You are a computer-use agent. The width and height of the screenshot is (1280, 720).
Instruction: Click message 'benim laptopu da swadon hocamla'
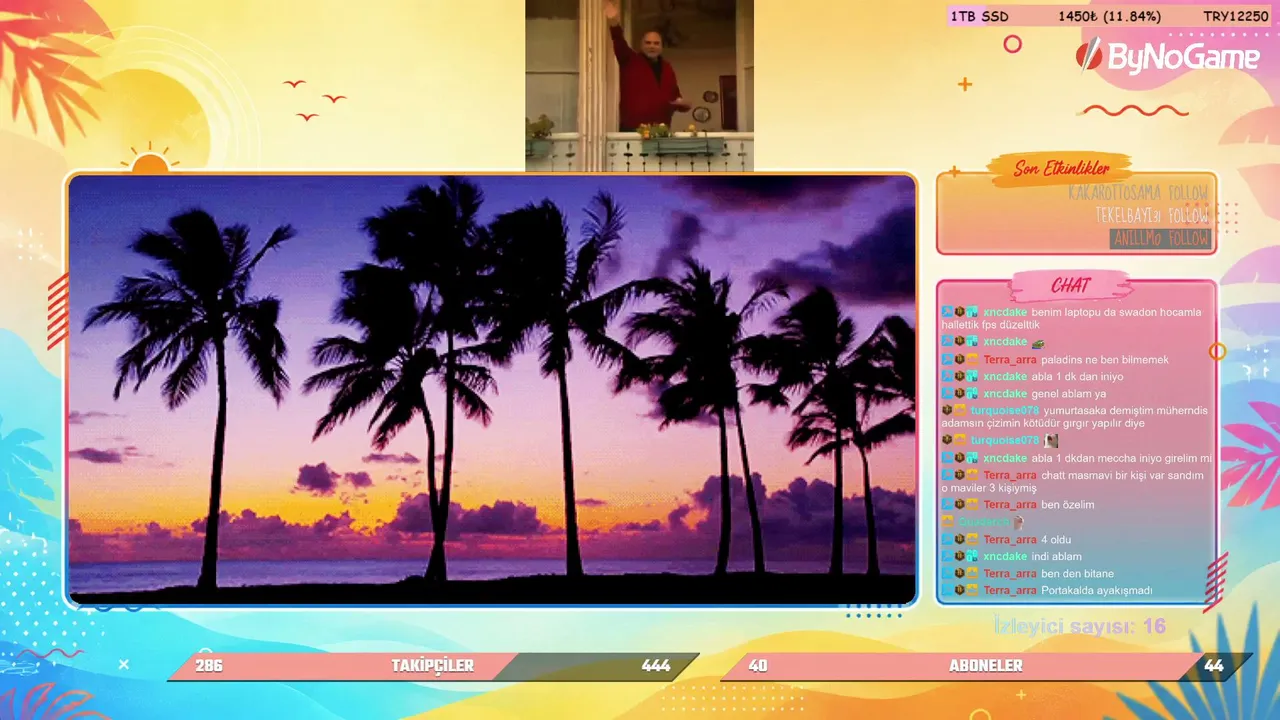(x=1116, y=312)
